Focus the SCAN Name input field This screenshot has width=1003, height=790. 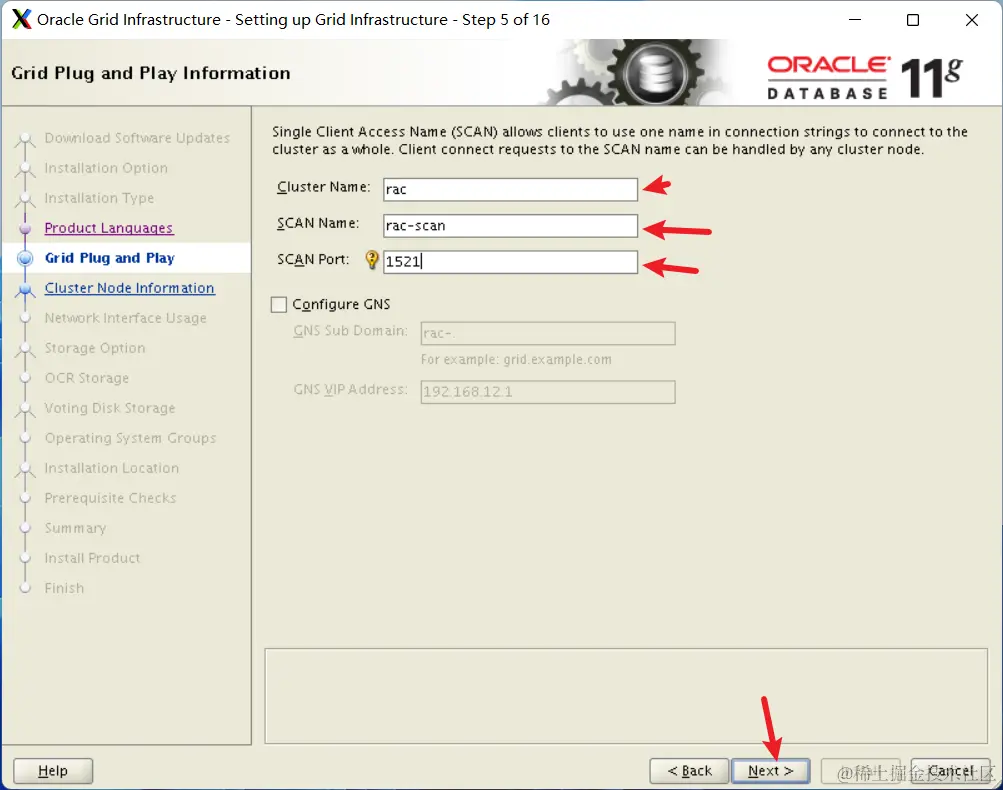510,226
